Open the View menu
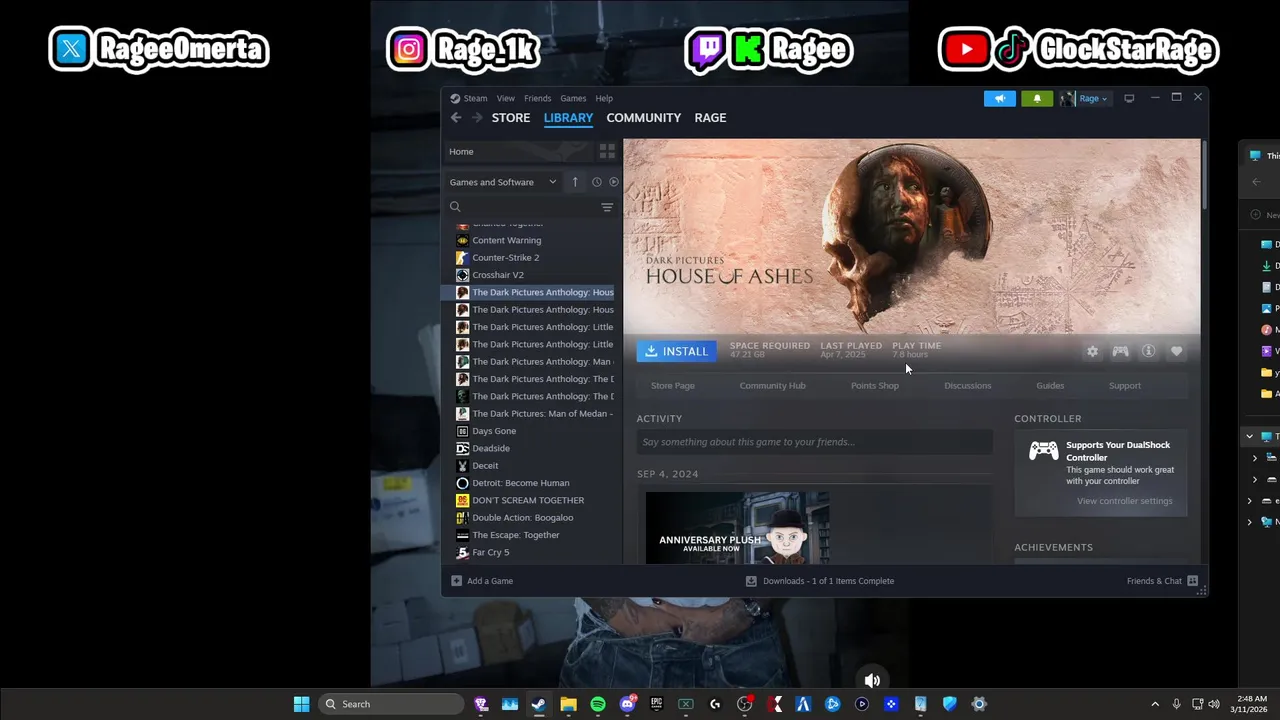Image resolution: width=1280 pixels, height=720 pixels. click(506, 98)
